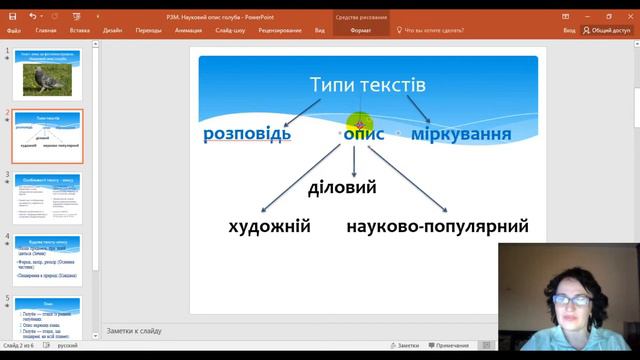Viewport: 640px width, 360px height.
Task: Open the Вид tab
Action: point(320,30)
